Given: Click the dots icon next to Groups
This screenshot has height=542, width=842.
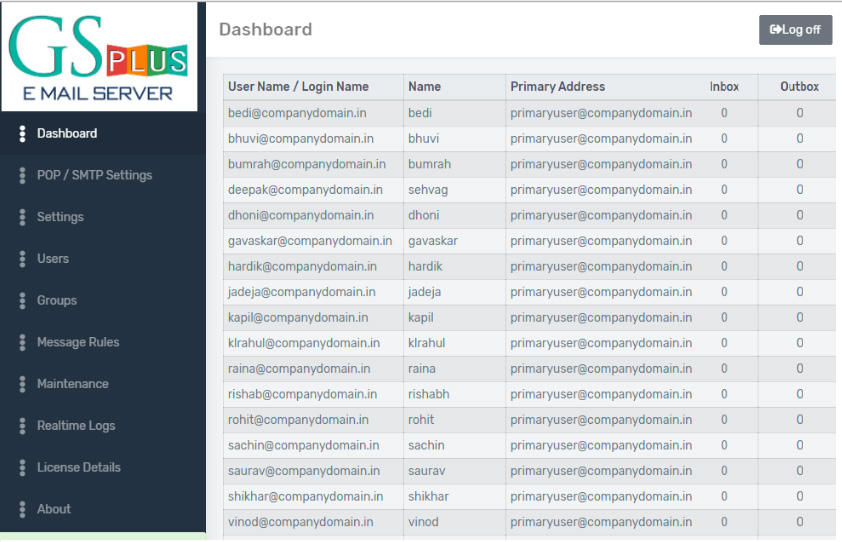Looking at the screenshot, I should (22, 301).
